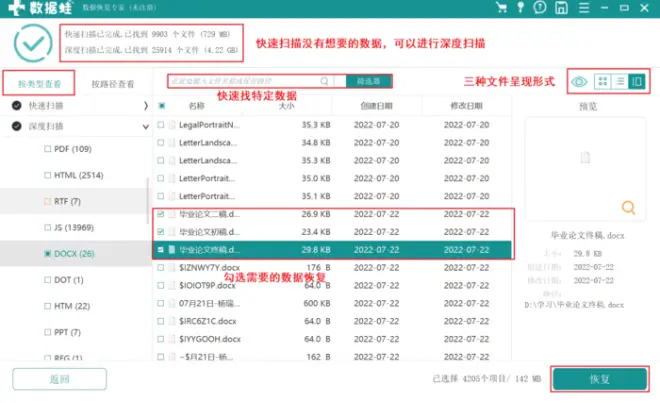Viewport: 660px width, 403px height.
Task: Click the file icon of $IZNWY7Y.docx
Action: 172,267
